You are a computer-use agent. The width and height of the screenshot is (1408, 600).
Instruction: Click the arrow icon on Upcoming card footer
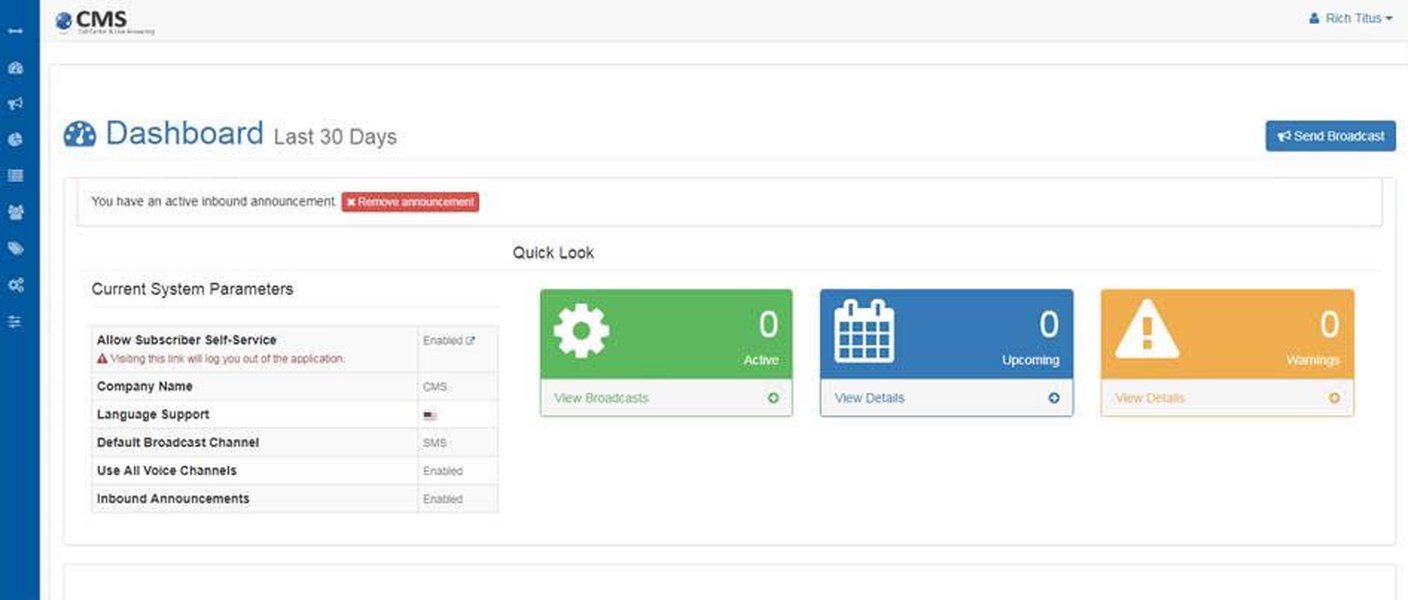[1054, 398]
